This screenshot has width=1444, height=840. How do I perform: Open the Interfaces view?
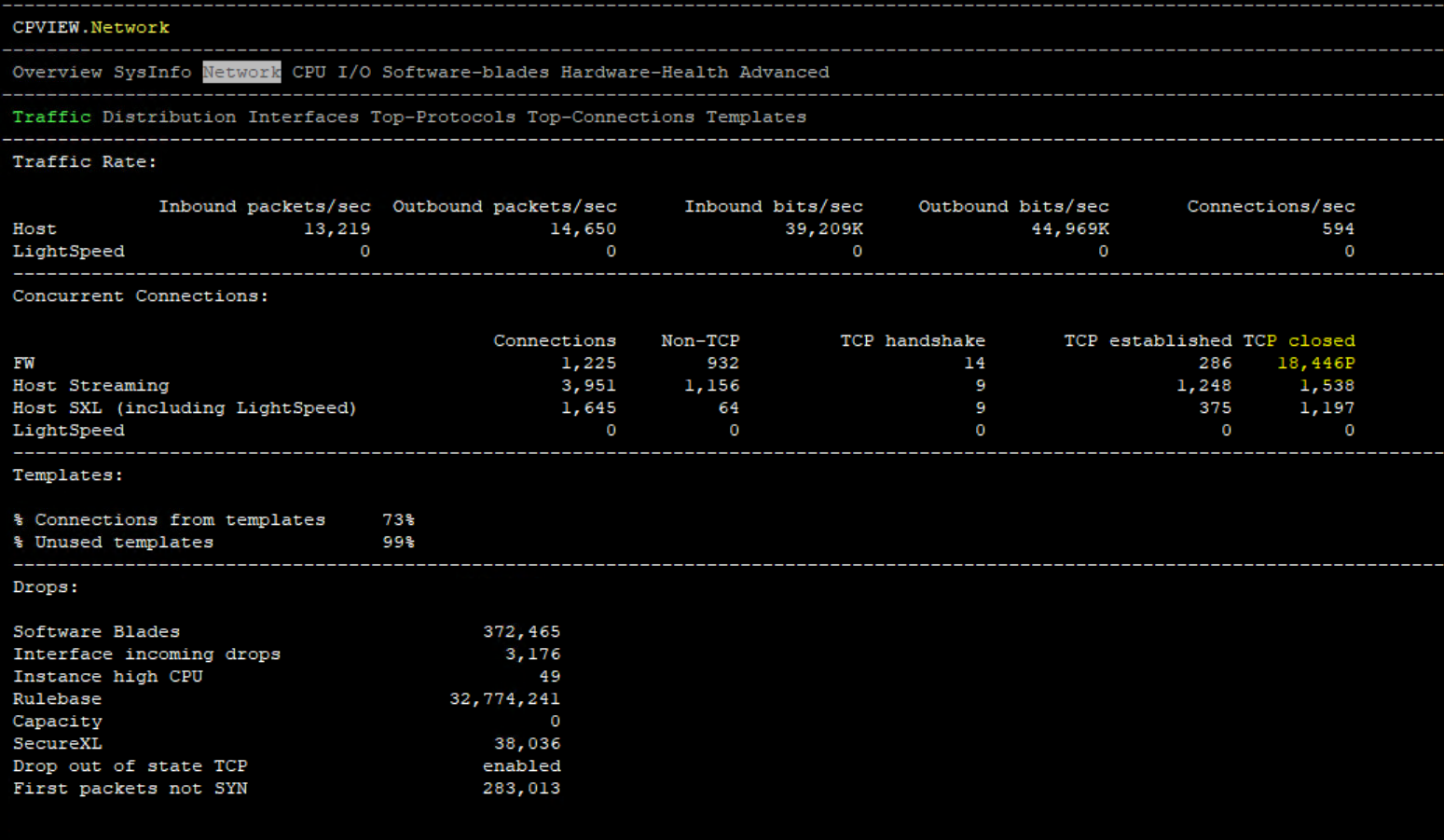click(x=303, y=117)
